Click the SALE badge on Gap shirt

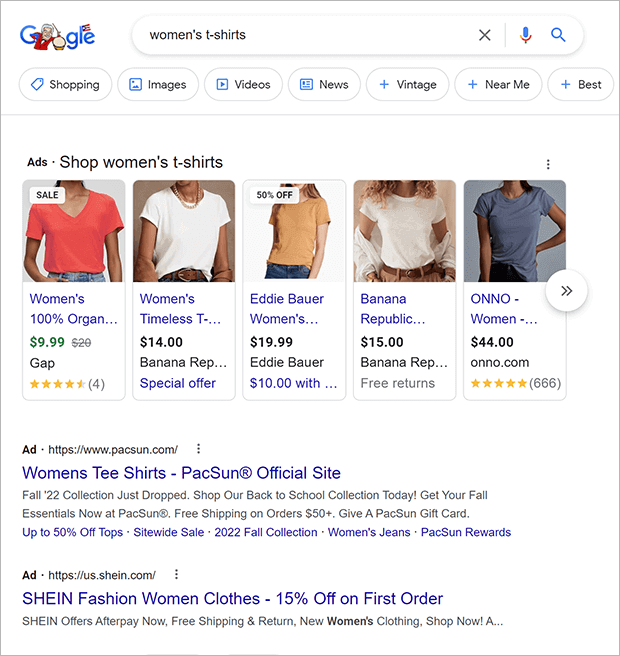47,195
